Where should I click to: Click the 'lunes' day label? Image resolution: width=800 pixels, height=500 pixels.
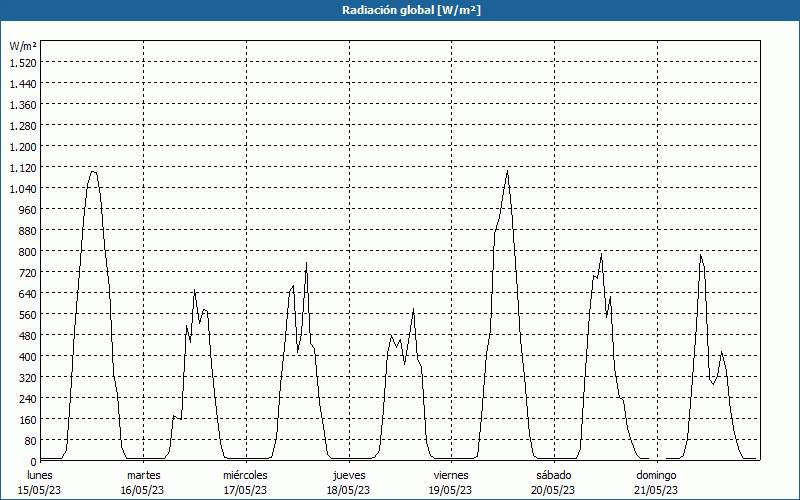(x=40, y=475)
